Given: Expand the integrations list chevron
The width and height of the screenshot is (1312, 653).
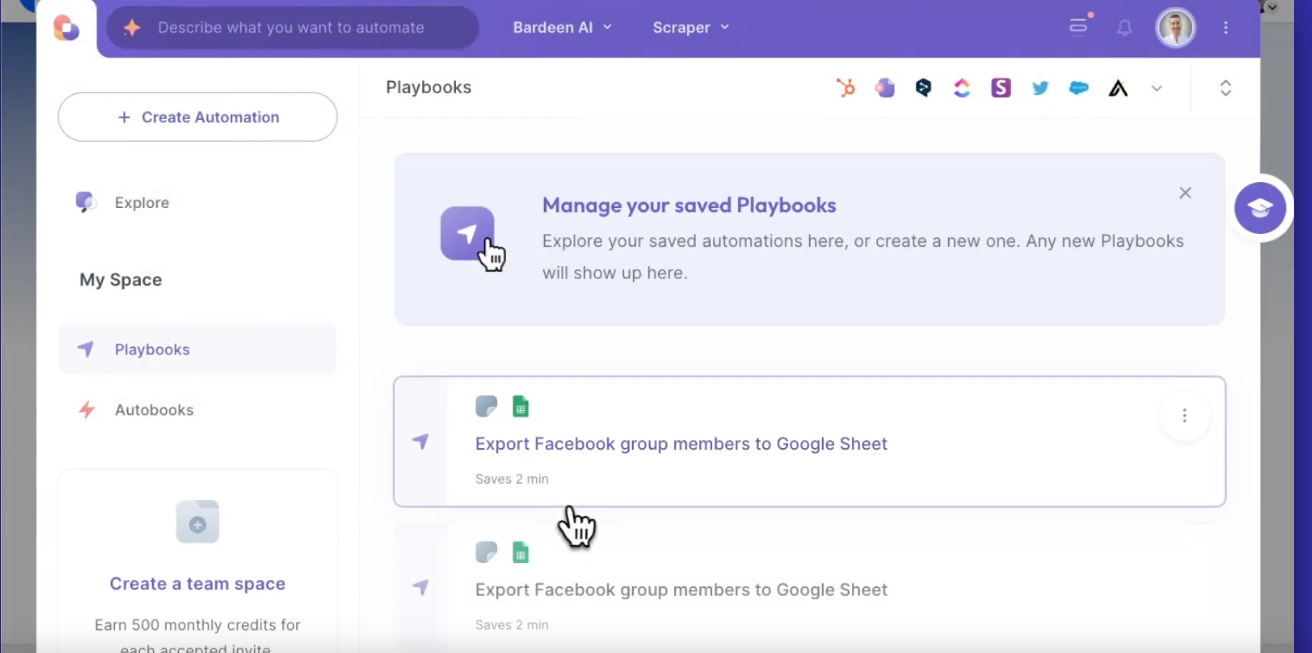Looking at the screenshot, I should point(1157,88).
